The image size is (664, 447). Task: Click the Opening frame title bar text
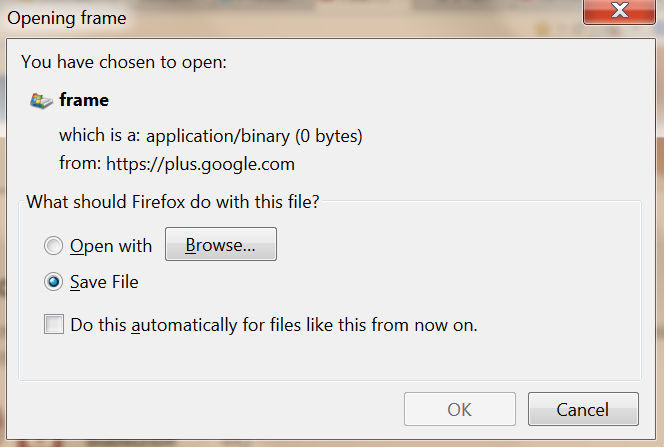pyautogui.click(x=68, y=17)
